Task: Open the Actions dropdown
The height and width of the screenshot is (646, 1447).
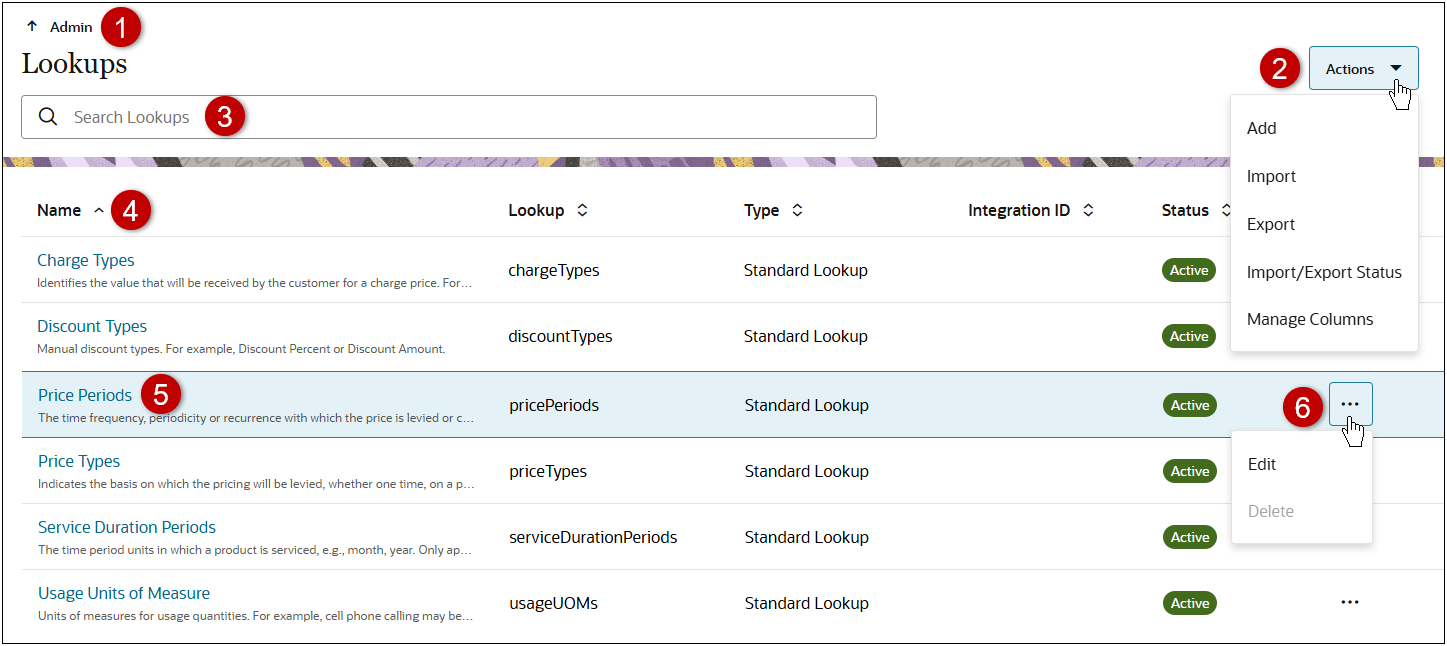Action: pos(1363,68)
